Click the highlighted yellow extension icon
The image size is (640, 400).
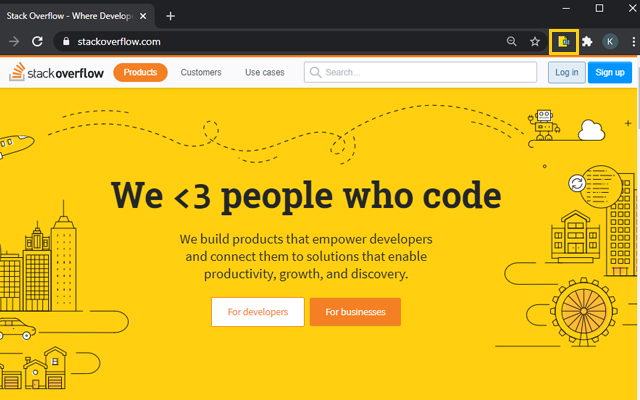564,41
